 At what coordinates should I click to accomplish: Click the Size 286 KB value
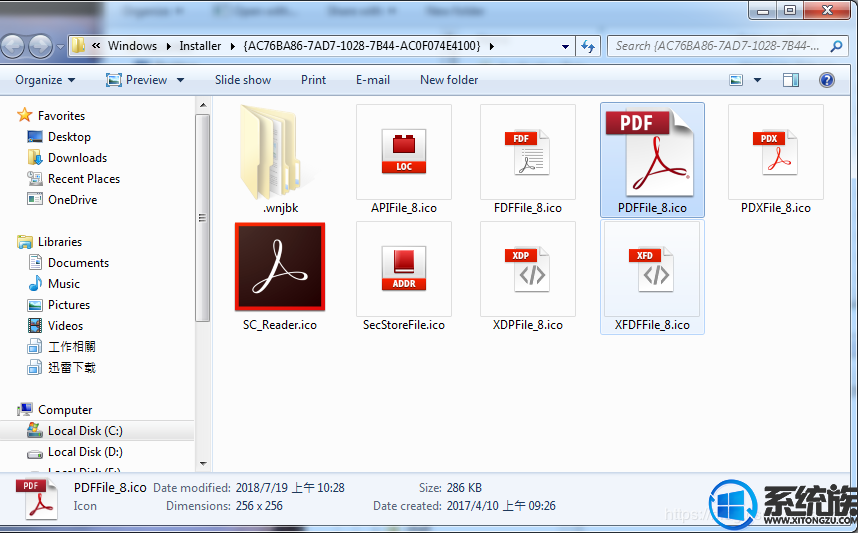464,488
